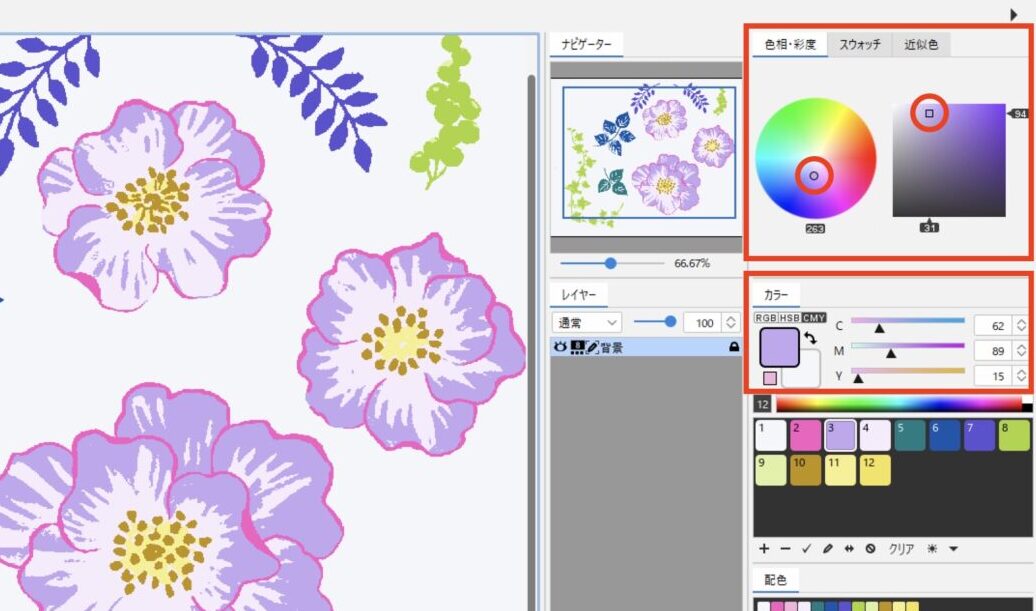Click the layer opacity stepper arrows
1036x611 pixels.
click(731, 322)
